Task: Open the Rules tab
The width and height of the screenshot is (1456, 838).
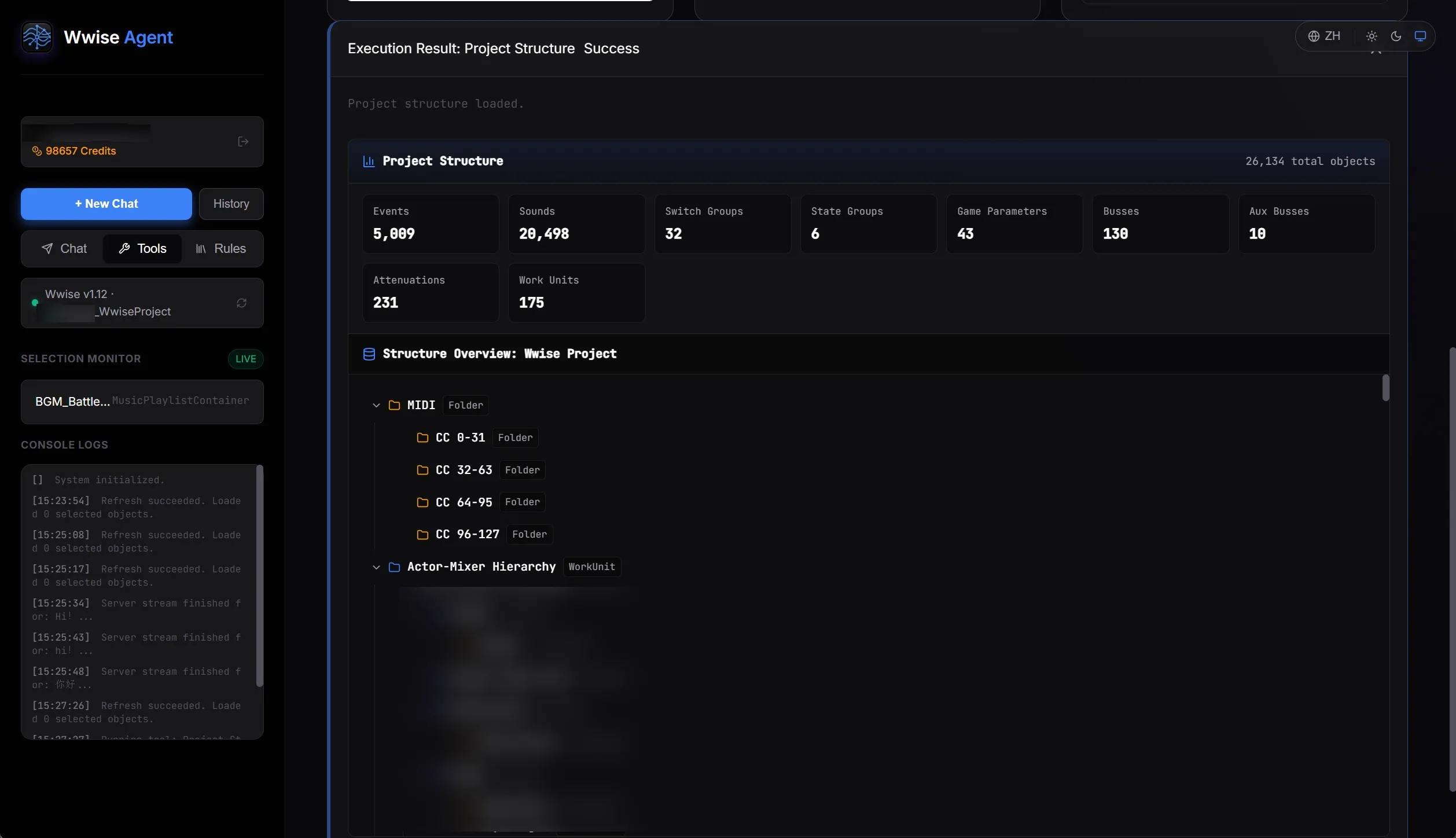Action: (x=220, y=249)
